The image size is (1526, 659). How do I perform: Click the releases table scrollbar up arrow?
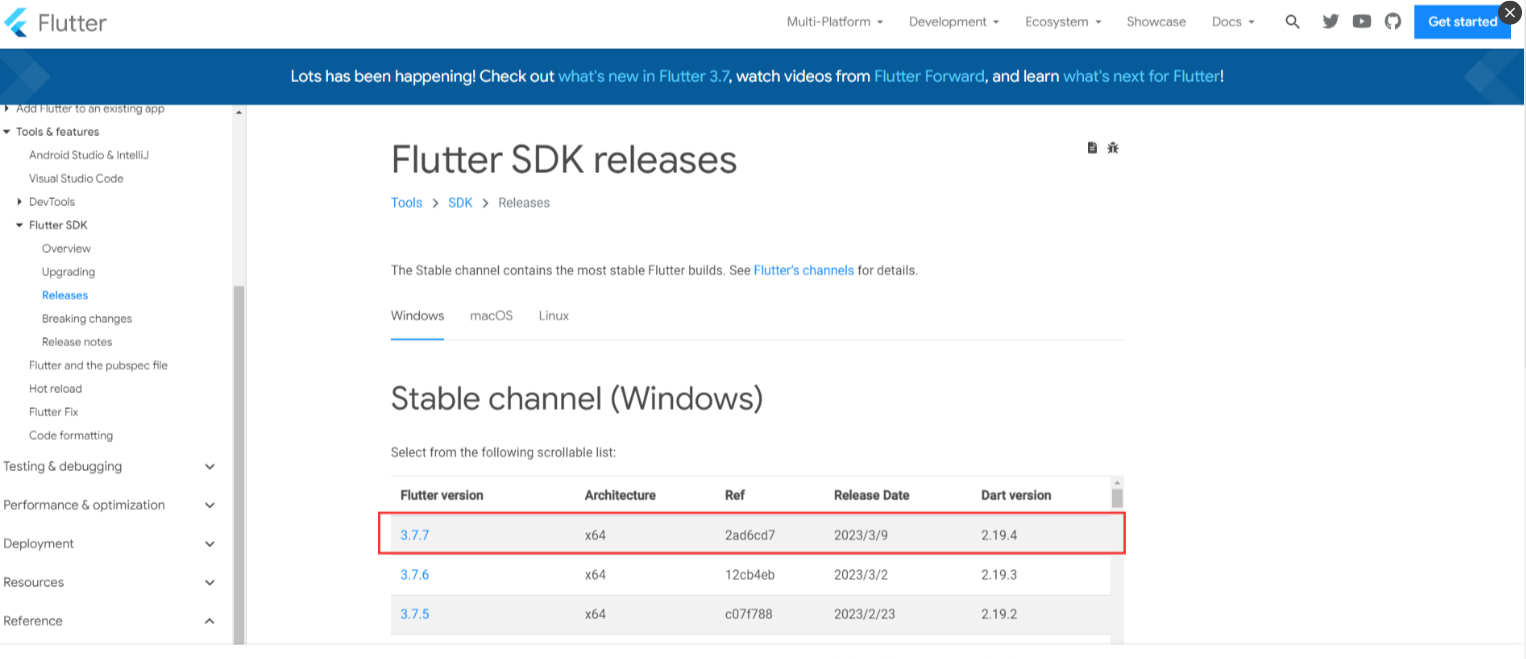pos(1117,483)
